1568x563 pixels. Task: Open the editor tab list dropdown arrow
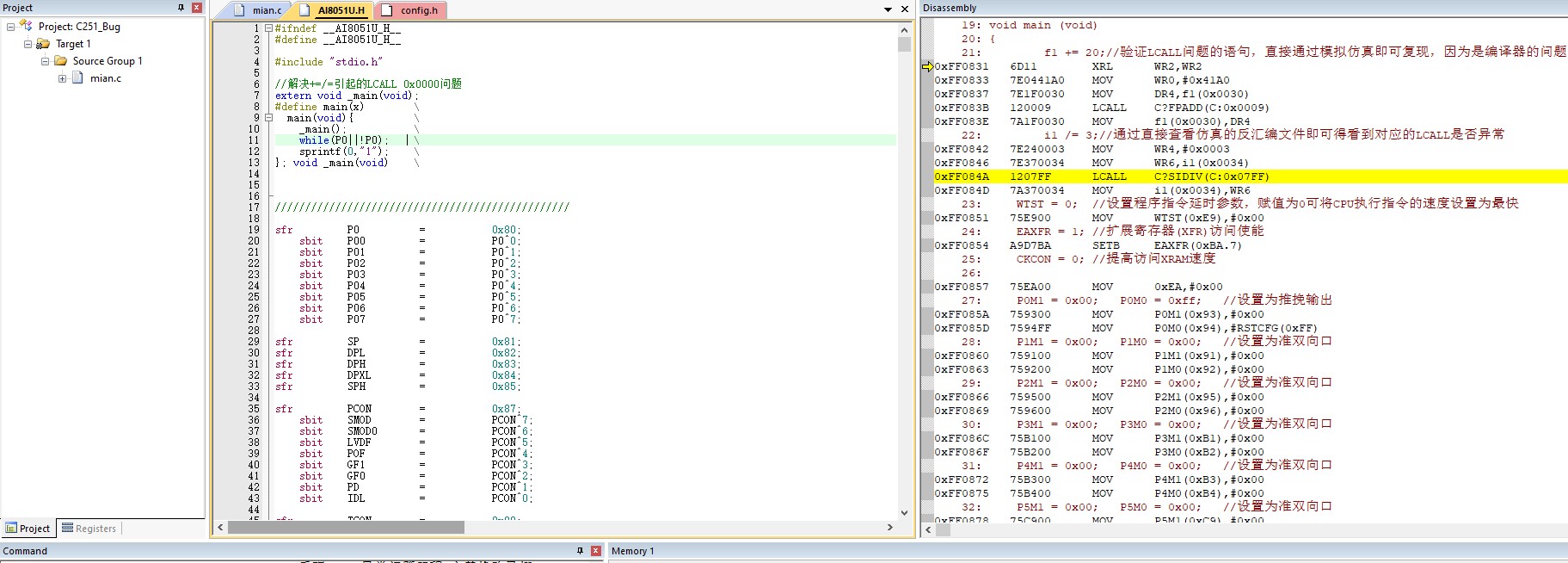[x=889, y=9]
